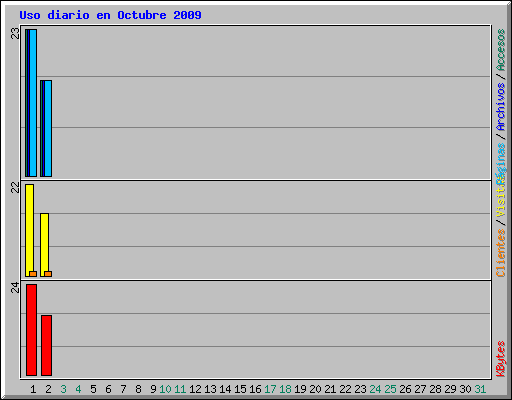The height and width of the screenshot is (400, 512).
Task: Click x-axis day label 29
Action: [x=450, y=389]
